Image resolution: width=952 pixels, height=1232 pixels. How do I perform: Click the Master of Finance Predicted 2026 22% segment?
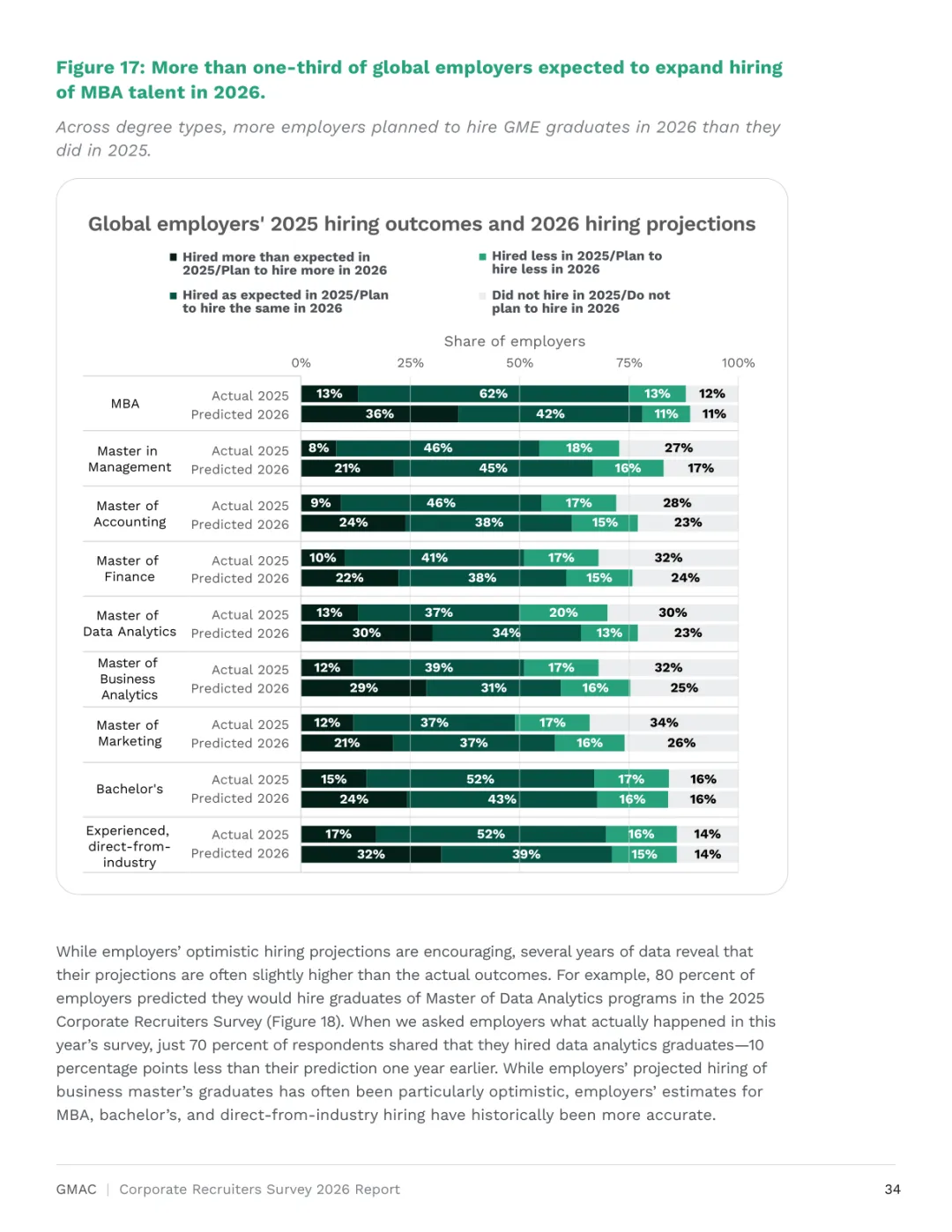(349, 578)
